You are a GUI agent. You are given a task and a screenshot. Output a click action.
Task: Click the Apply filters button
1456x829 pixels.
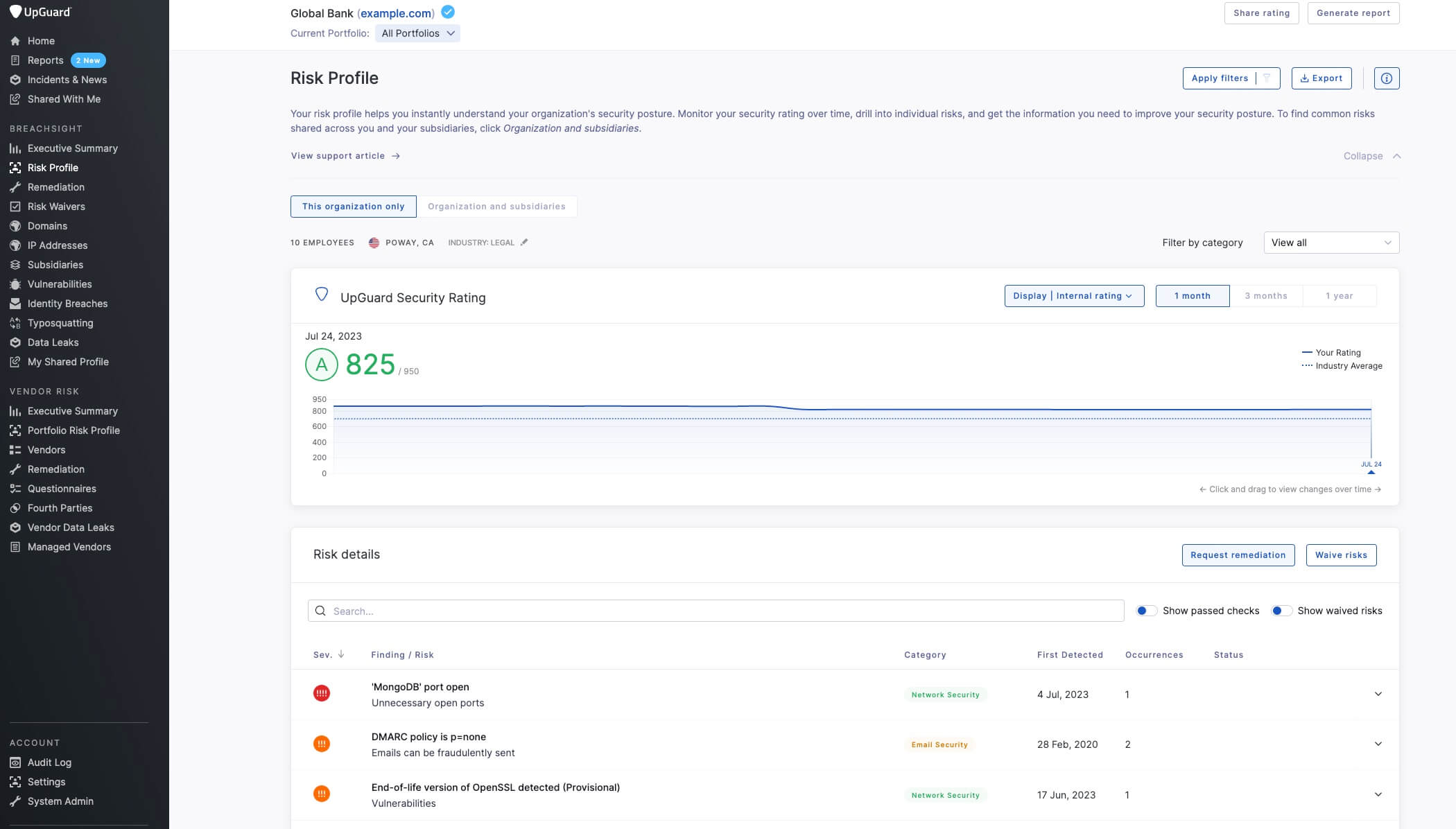1231,78
